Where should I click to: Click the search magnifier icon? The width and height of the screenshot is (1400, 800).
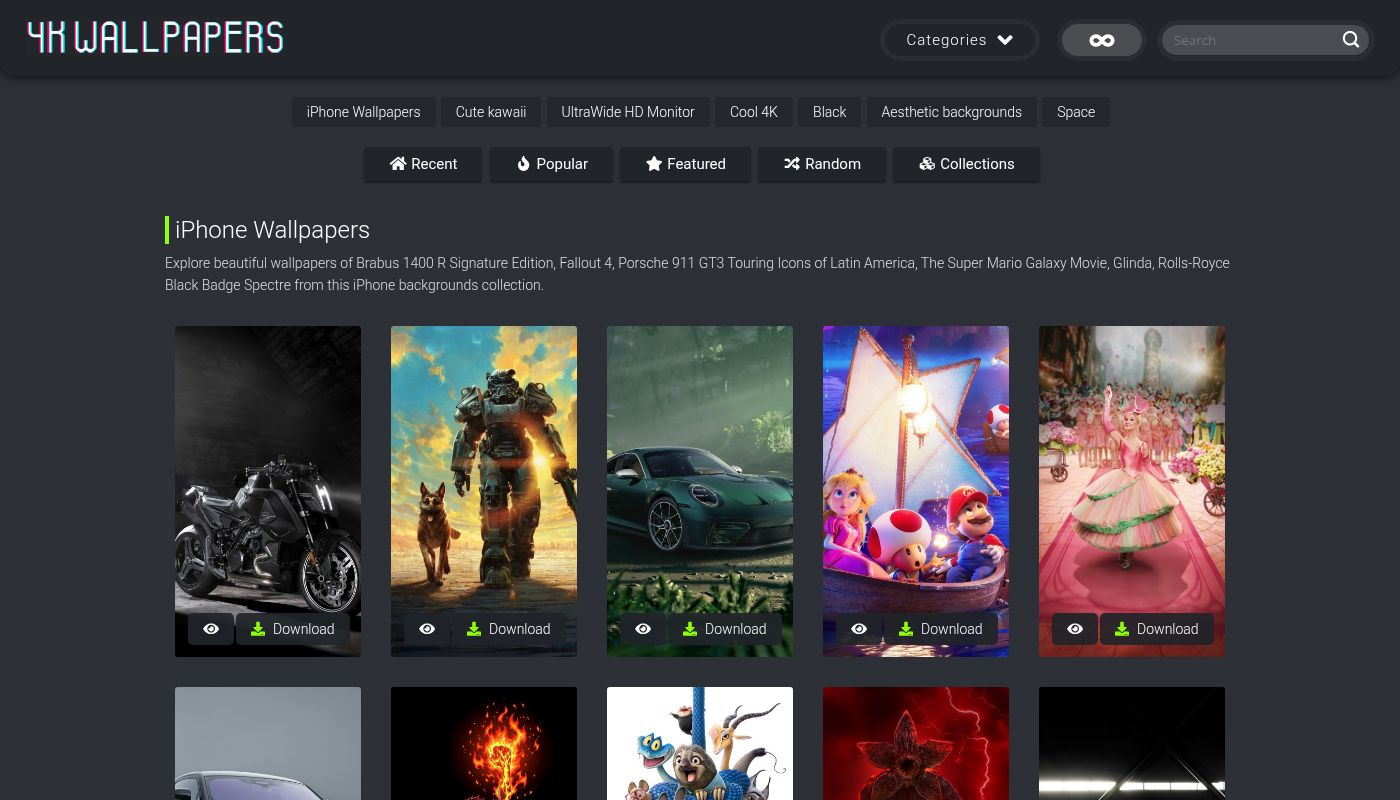coord(1350,40)
